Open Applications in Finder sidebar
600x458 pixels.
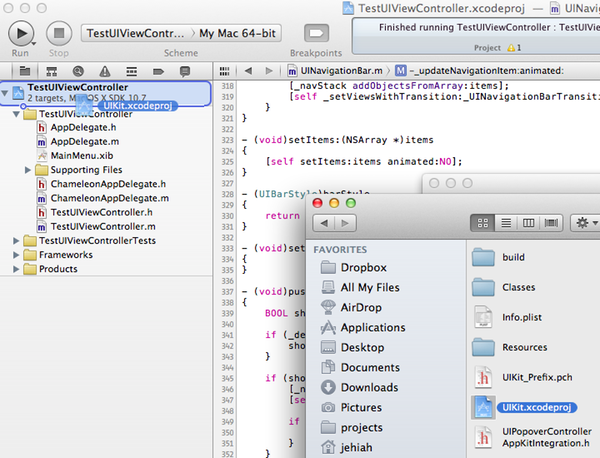(363, 328)
